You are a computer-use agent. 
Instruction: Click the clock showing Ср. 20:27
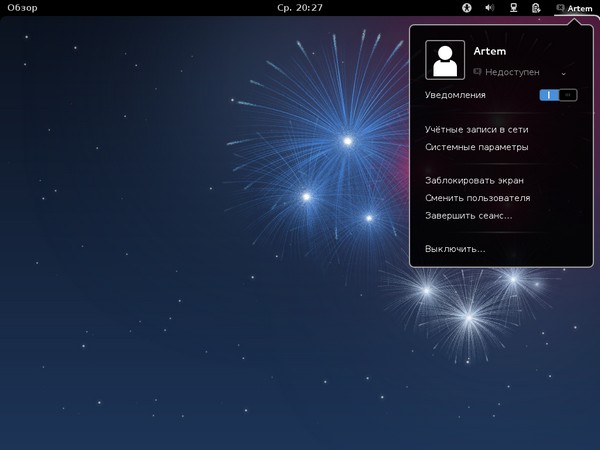(300, 8)
